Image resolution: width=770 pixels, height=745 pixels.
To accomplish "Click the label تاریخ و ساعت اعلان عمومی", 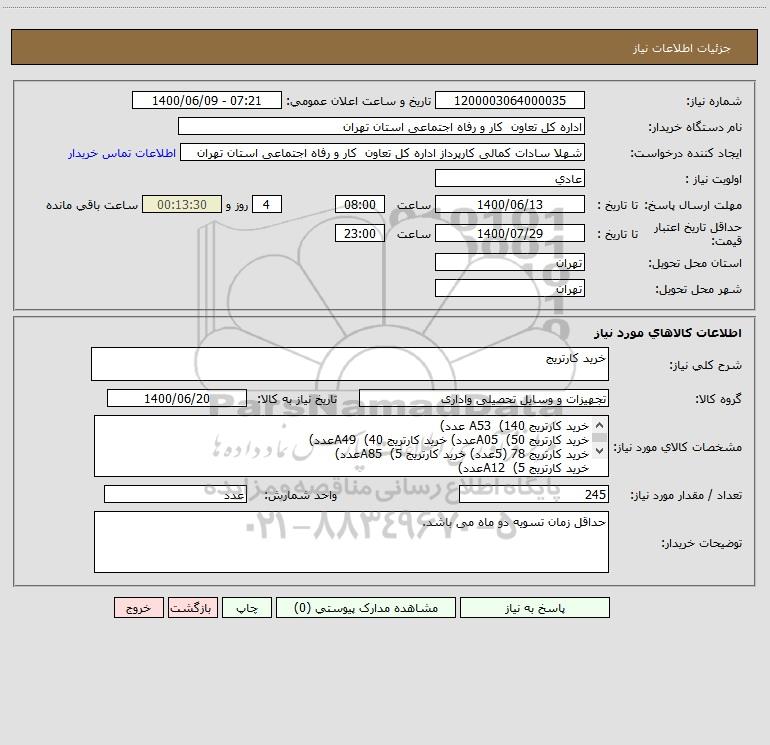I will (x=359, y=101).
